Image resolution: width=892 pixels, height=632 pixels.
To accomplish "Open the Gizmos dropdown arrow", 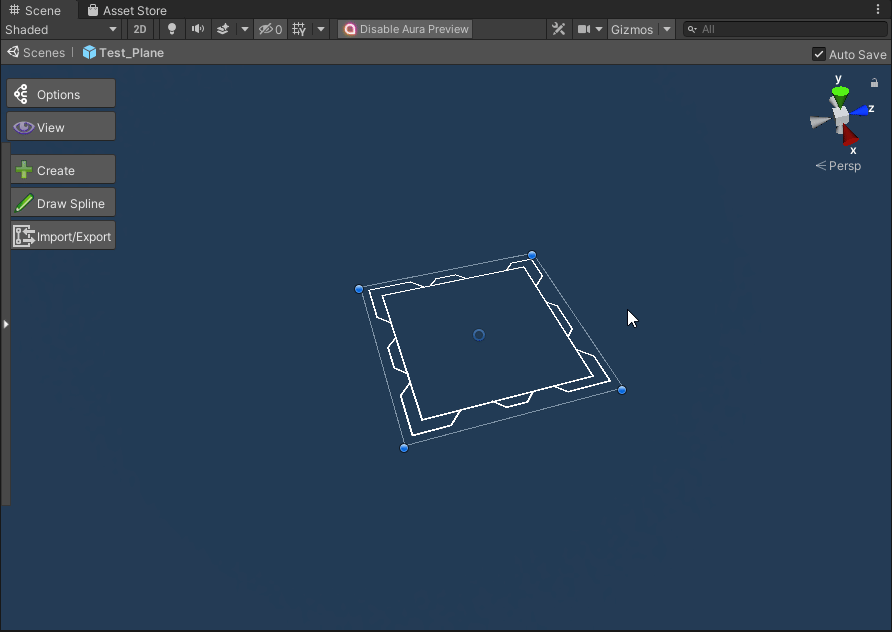I will pos(667,30).
